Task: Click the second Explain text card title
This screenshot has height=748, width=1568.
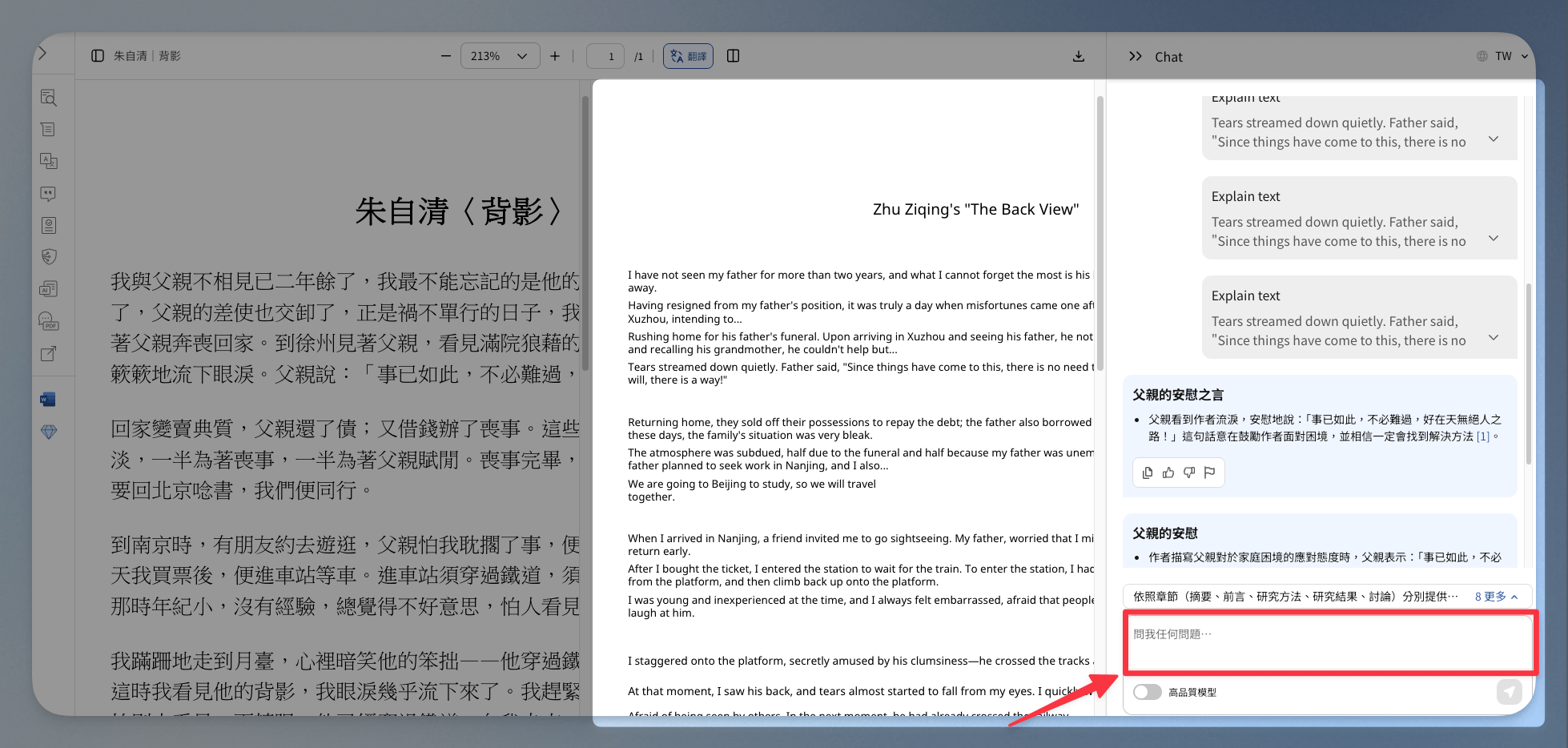Action: pos(1245,196)
